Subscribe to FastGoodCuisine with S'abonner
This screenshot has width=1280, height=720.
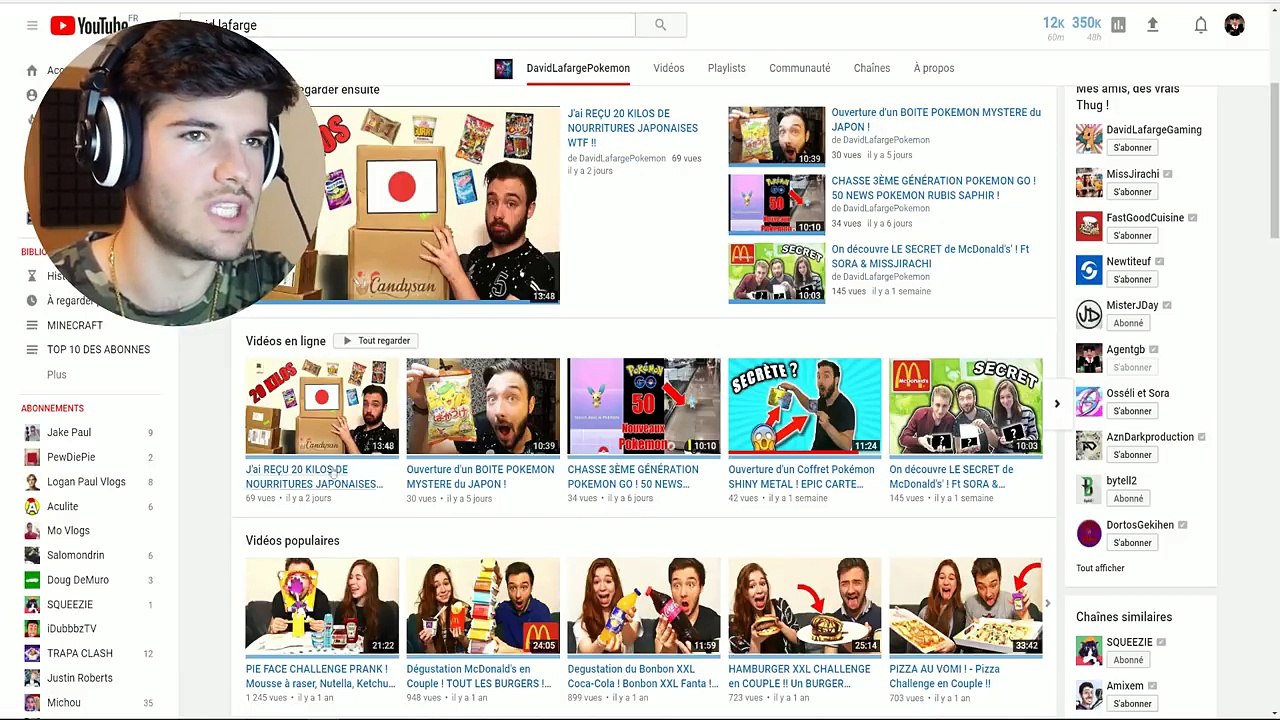pyautogui.click(x=1133, y=236)
